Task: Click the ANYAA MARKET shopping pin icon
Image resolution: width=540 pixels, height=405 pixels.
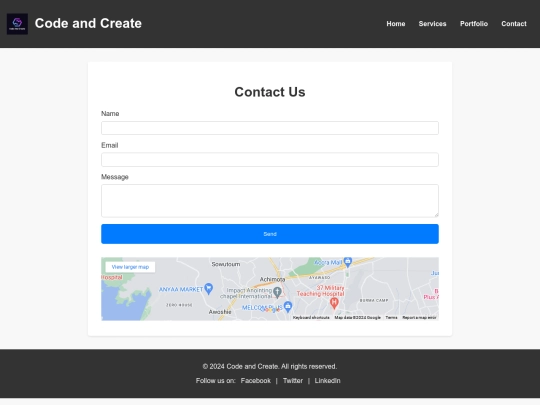Action: coord(208,289)
